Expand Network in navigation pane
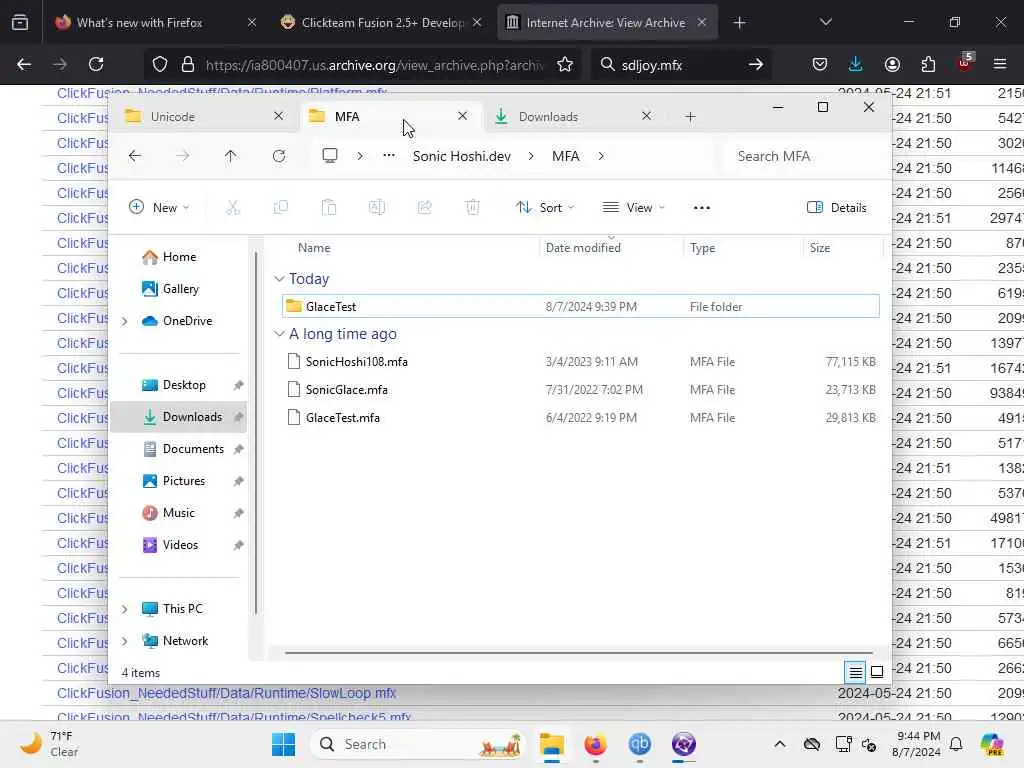Image resolution: width=1024 pixels, height=768 pixels. [x=125, y=641]
